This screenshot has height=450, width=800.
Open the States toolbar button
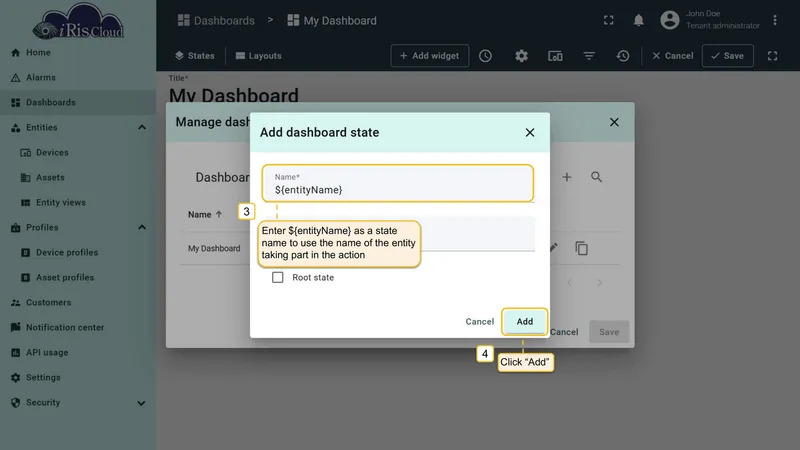click(194, 56)
